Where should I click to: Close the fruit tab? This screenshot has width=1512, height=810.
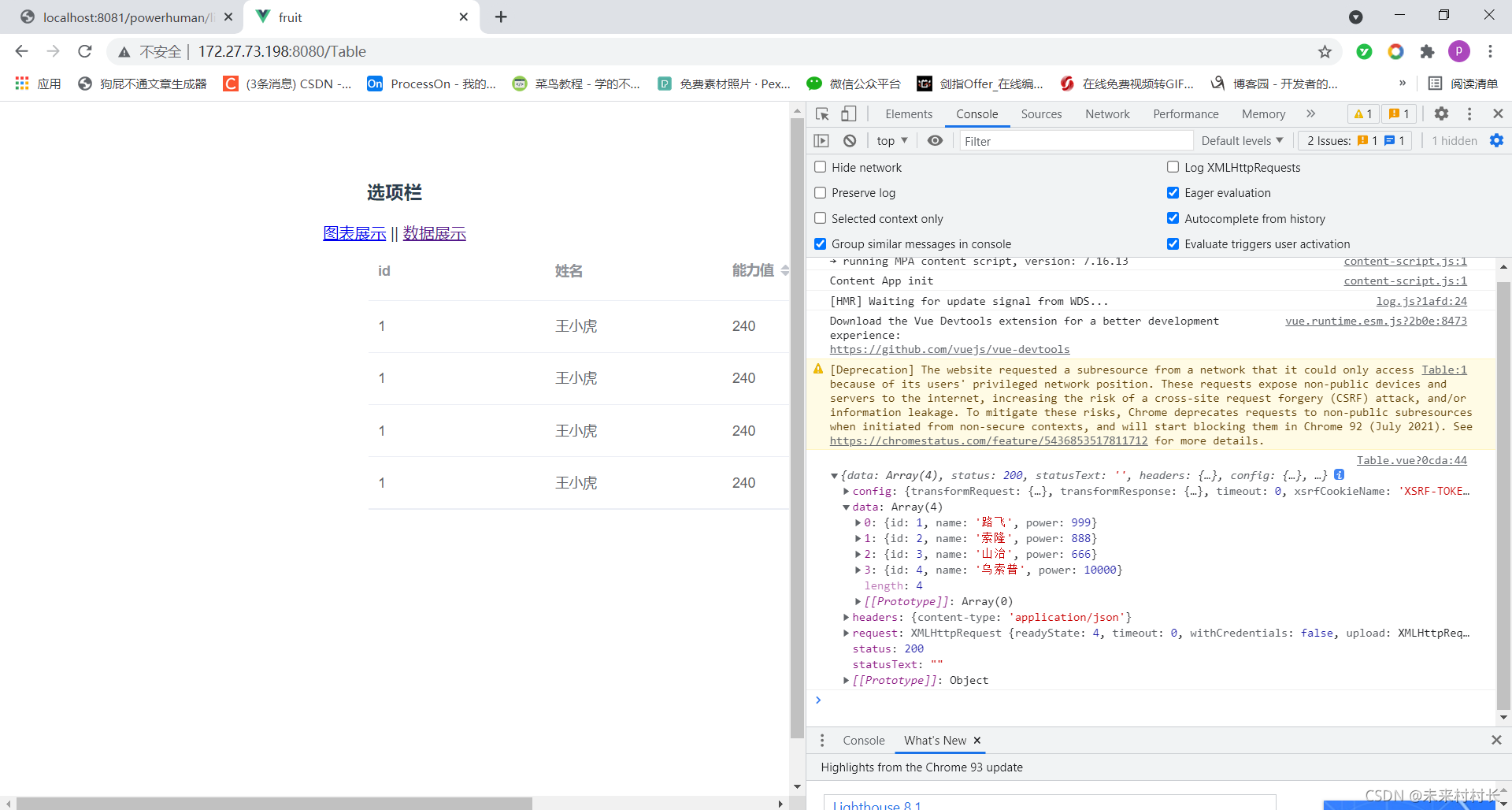[x=463, y=17]
